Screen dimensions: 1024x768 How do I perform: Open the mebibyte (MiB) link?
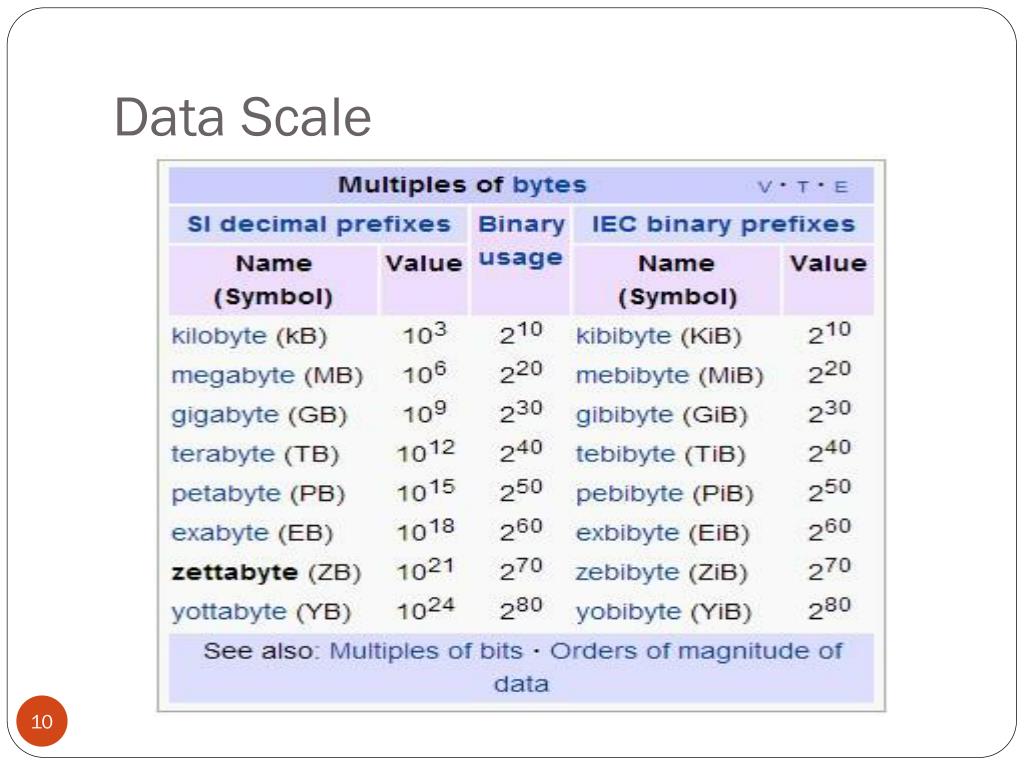point(632,376)
